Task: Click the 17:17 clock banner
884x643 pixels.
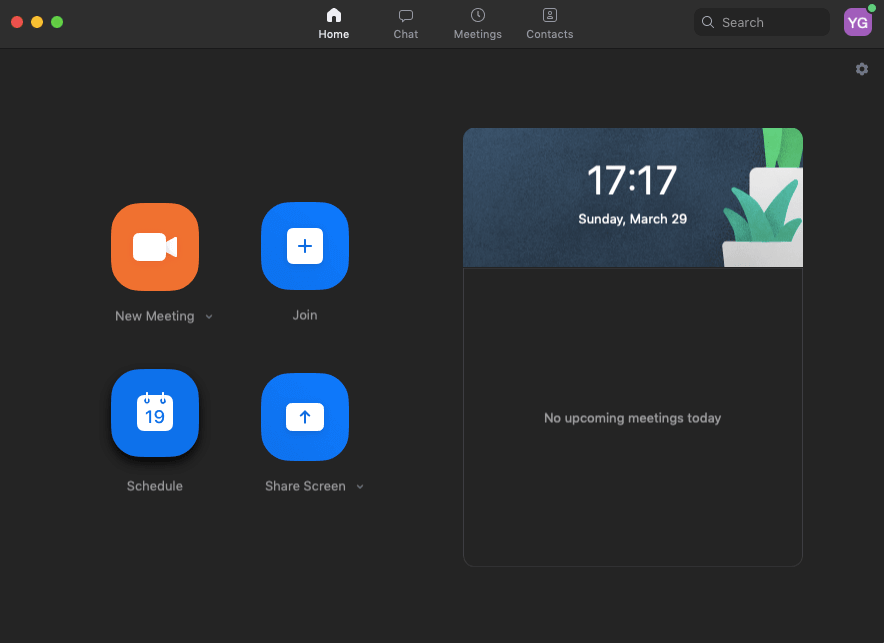Action: coord(633,197)
